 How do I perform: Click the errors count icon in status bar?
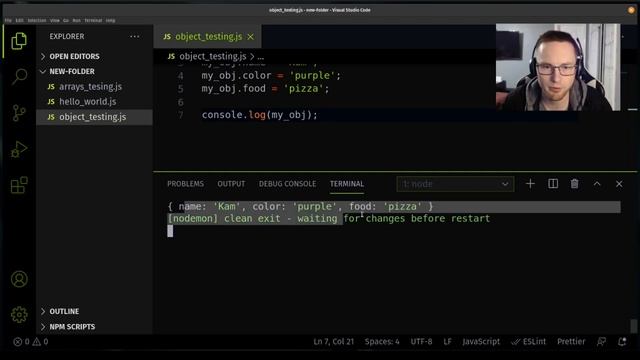point(18,342)
